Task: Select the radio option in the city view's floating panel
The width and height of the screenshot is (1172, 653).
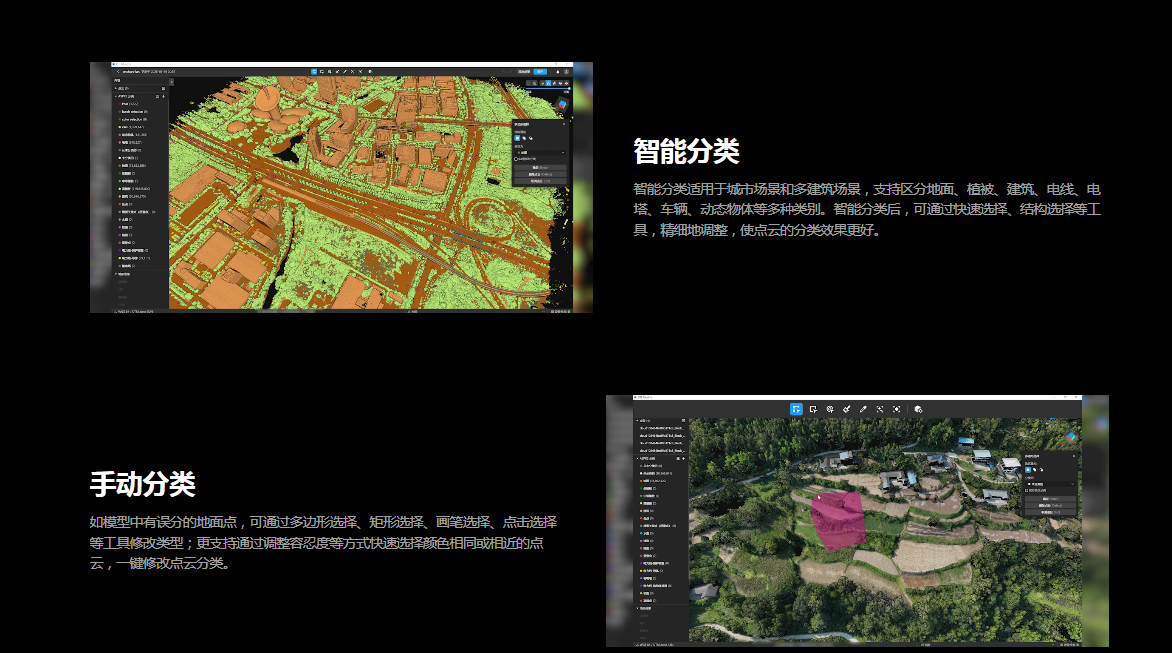Action: point(516,158)
